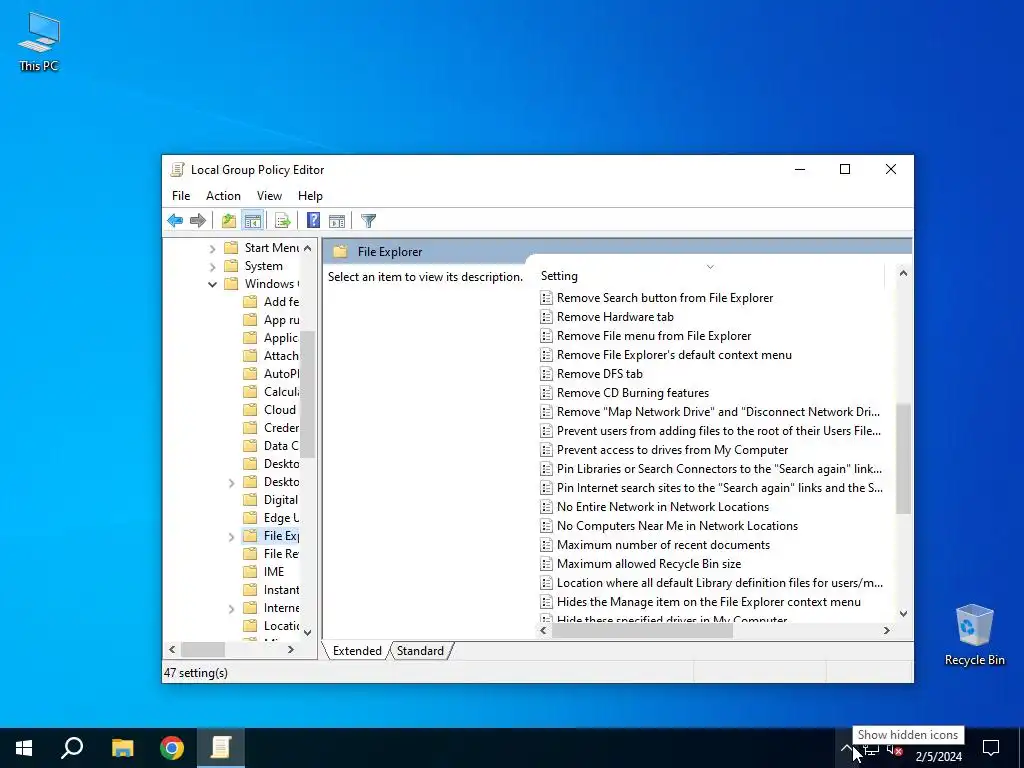Expand the File Explorer tree node
This screenshot has width=1024, height=768.
click(x=231, y=537)
